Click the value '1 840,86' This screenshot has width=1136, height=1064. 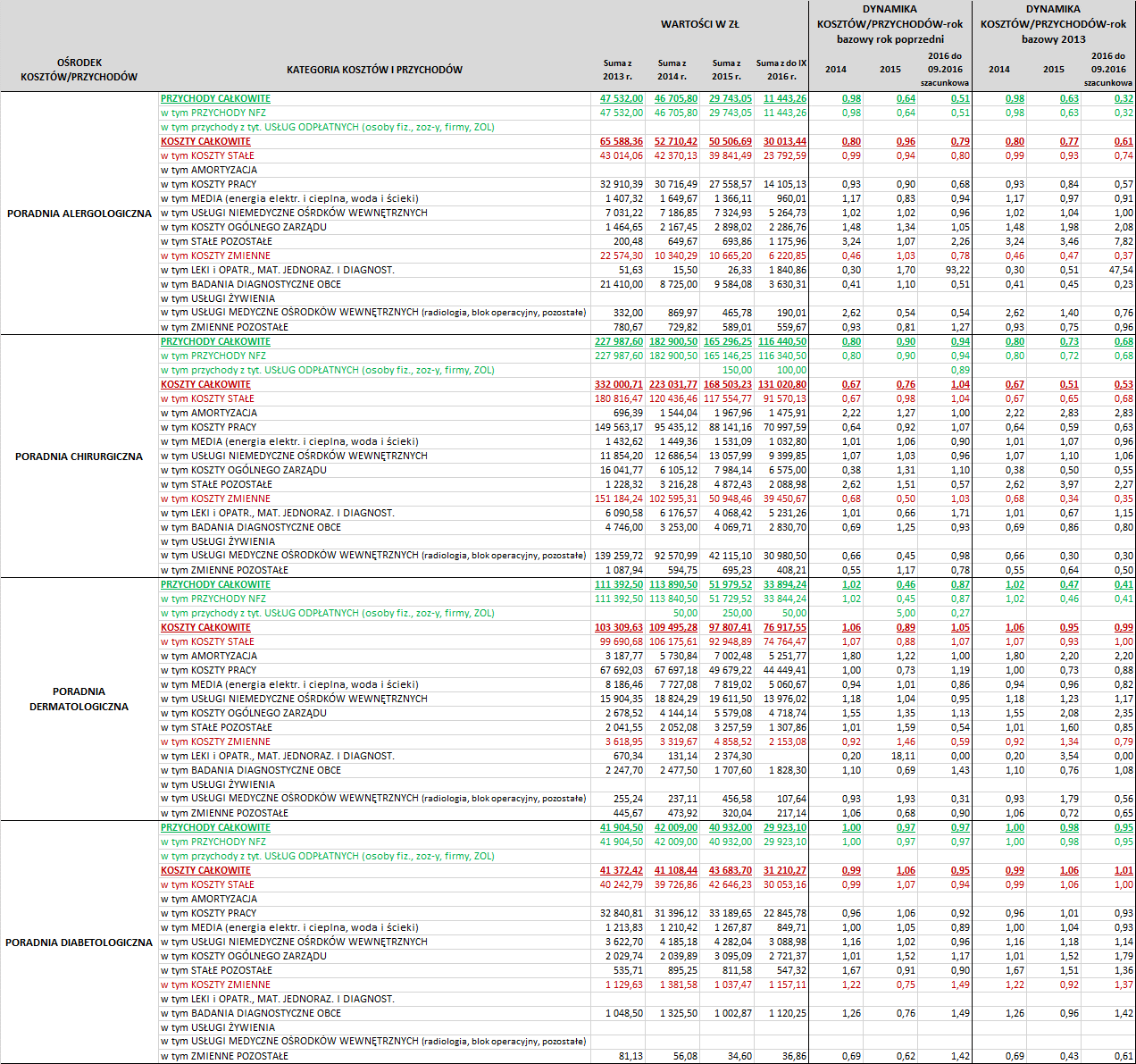(787, 270)
